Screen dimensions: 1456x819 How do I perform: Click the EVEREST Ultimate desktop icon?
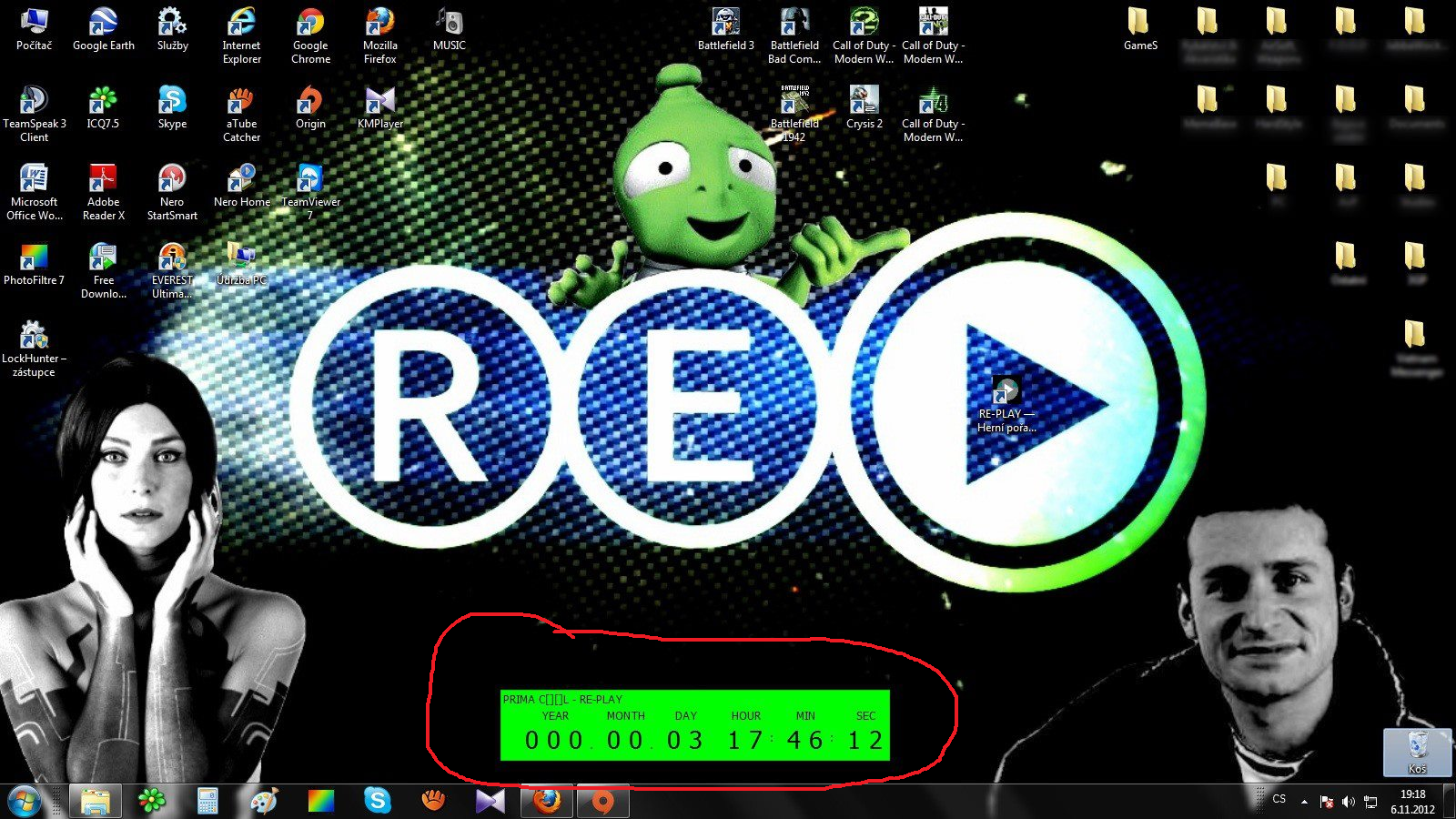(x=172, y=271)
